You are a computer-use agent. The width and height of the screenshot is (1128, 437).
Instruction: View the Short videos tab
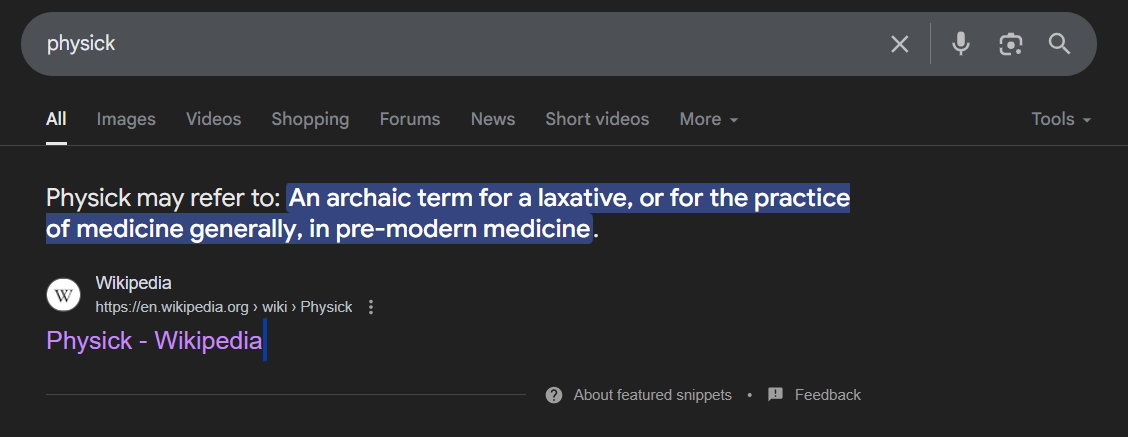click(x=597, y=120)
